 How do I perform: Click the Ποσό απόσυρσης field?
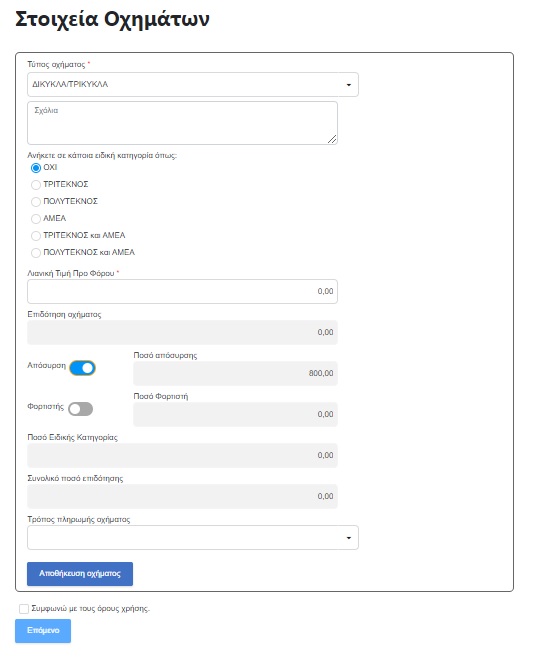click(235, 373)
